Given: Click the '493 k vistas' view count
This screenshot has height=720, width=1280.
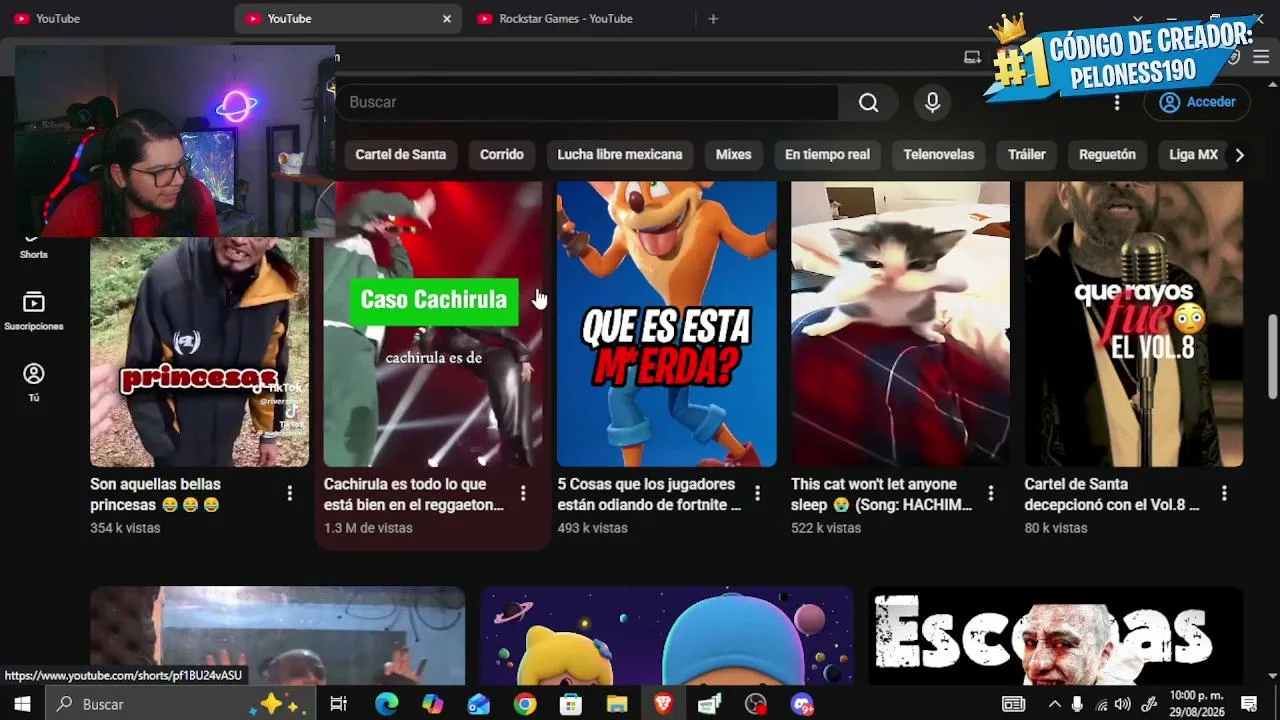Looking at the screenshot, I should coord(593,528).
